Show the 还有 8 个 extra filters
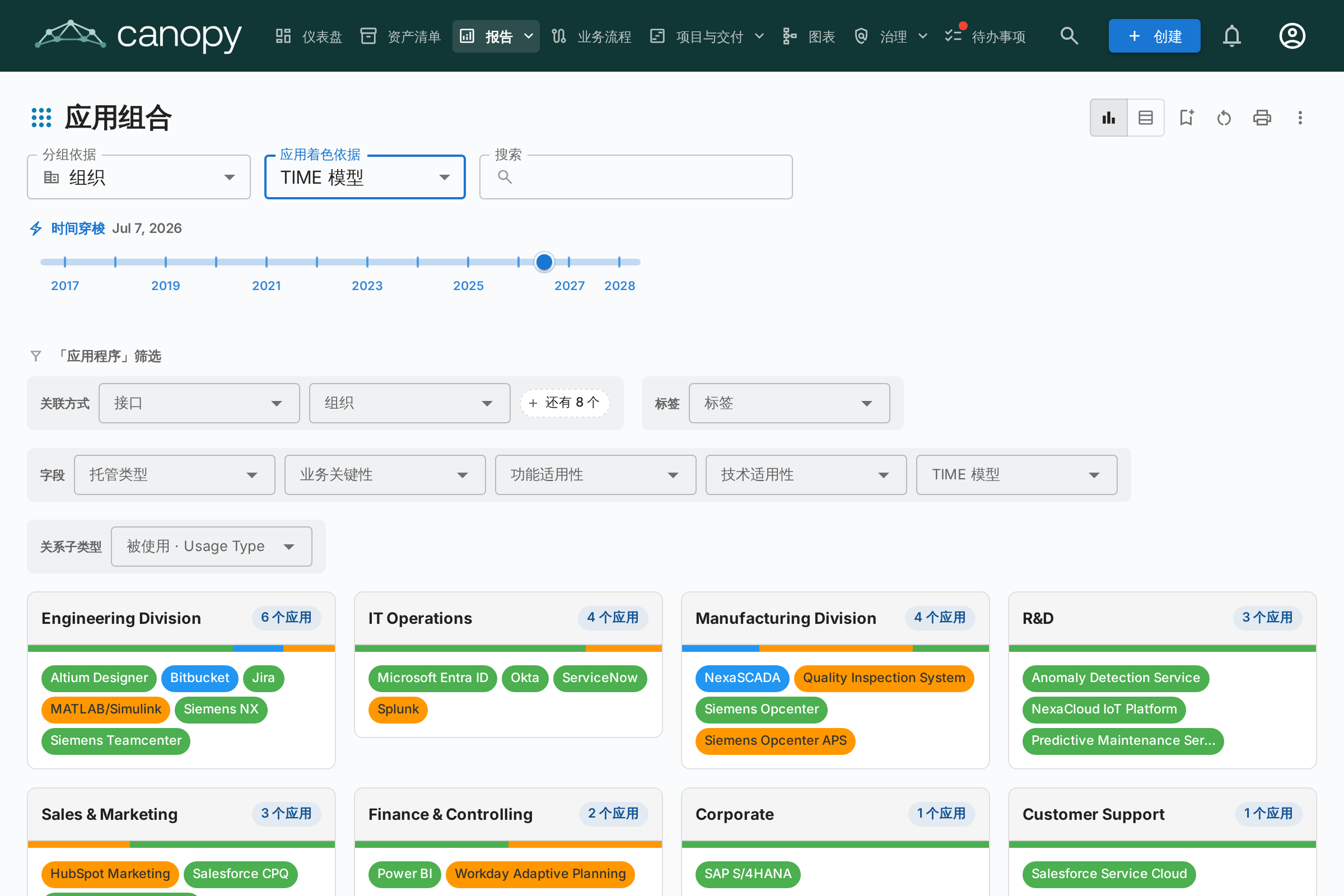The width and height of the screenshot is (1344, 896). click(564, 403)
